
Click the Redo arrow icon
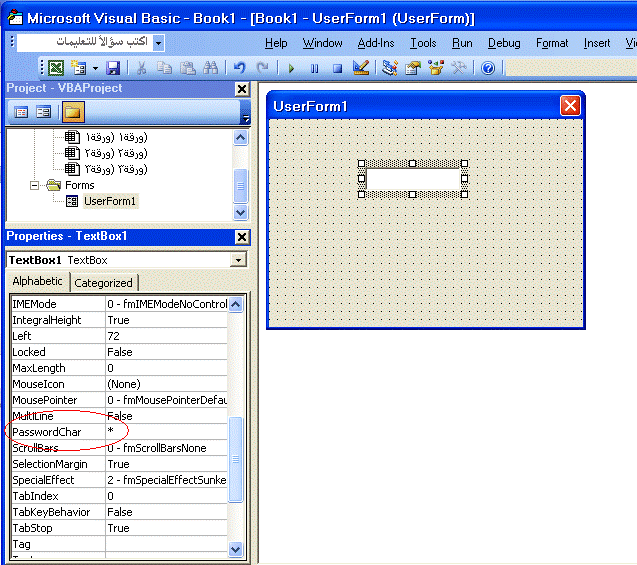coord(262,68)
